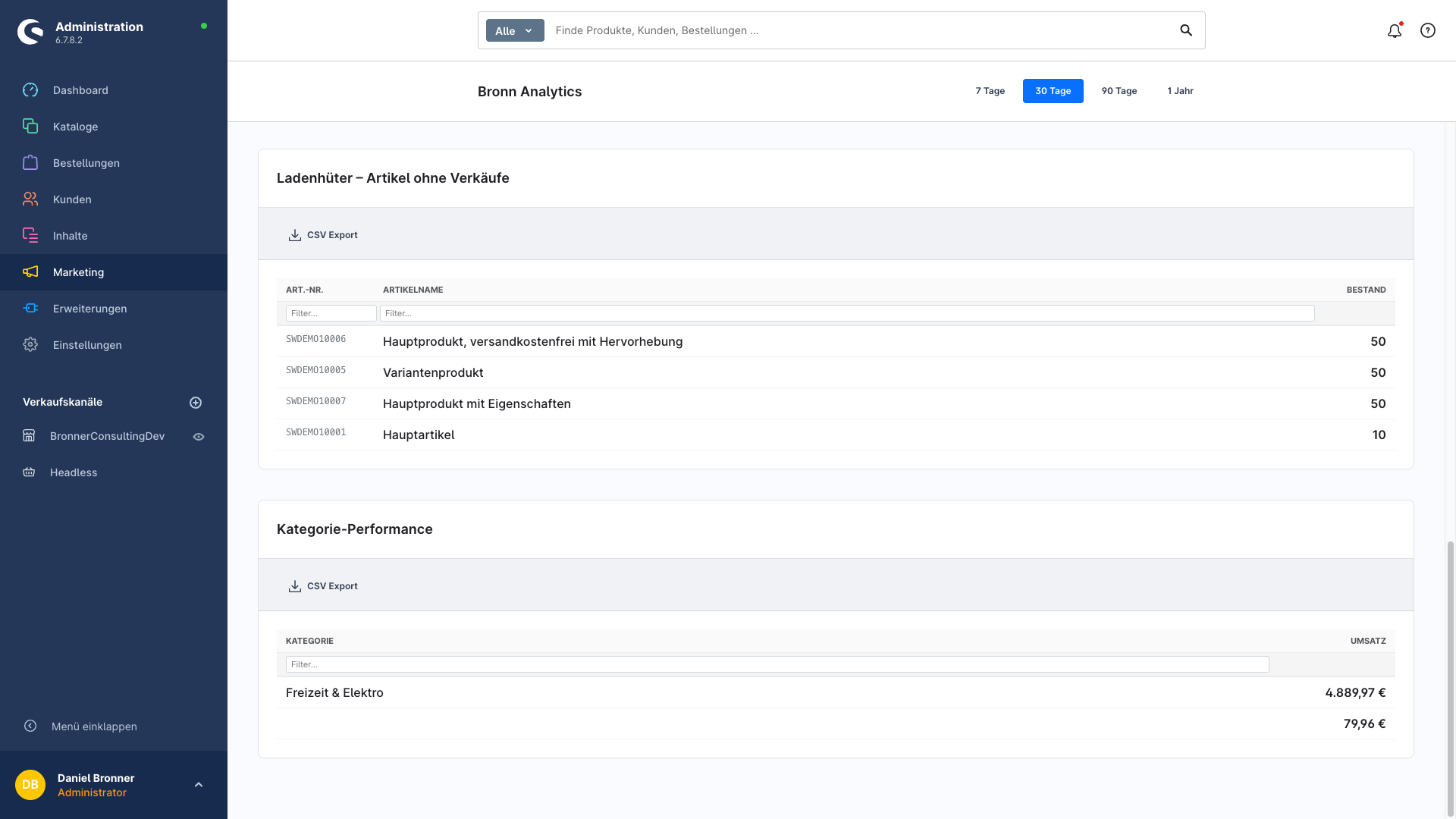Open Bestellungen in the sidebar menu
1456x819 pixels.
tap(86, 163)
